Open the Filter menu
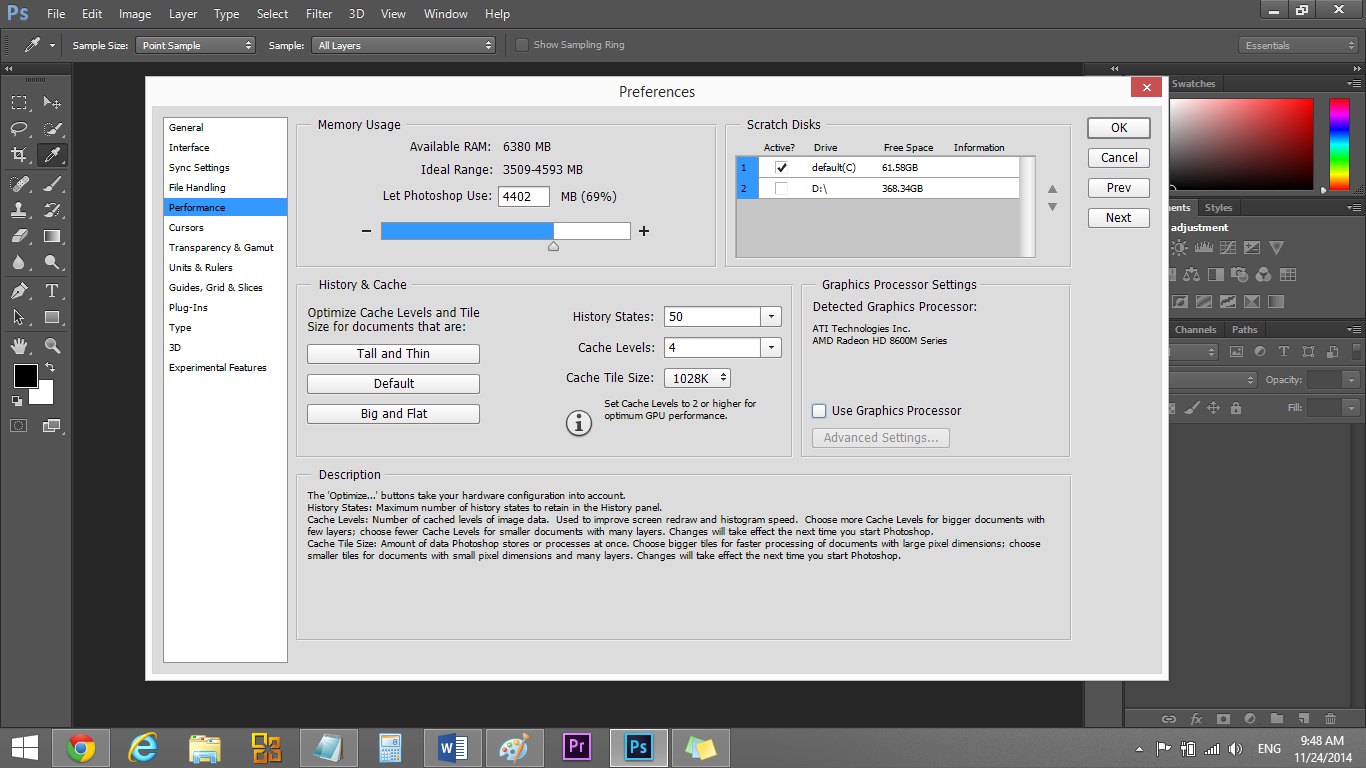The width and height of the screenshot is (1366, 768). (x=319, y=14)
